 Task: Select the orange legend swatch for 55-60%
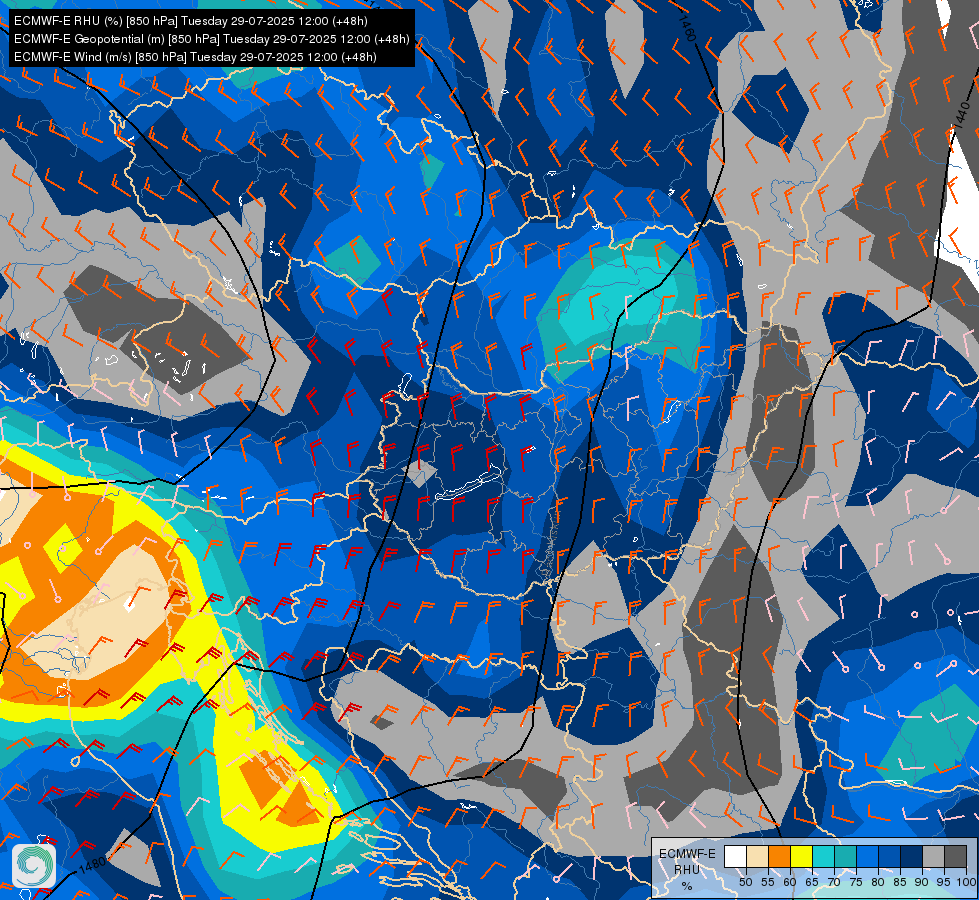click(x=779, y=856)
